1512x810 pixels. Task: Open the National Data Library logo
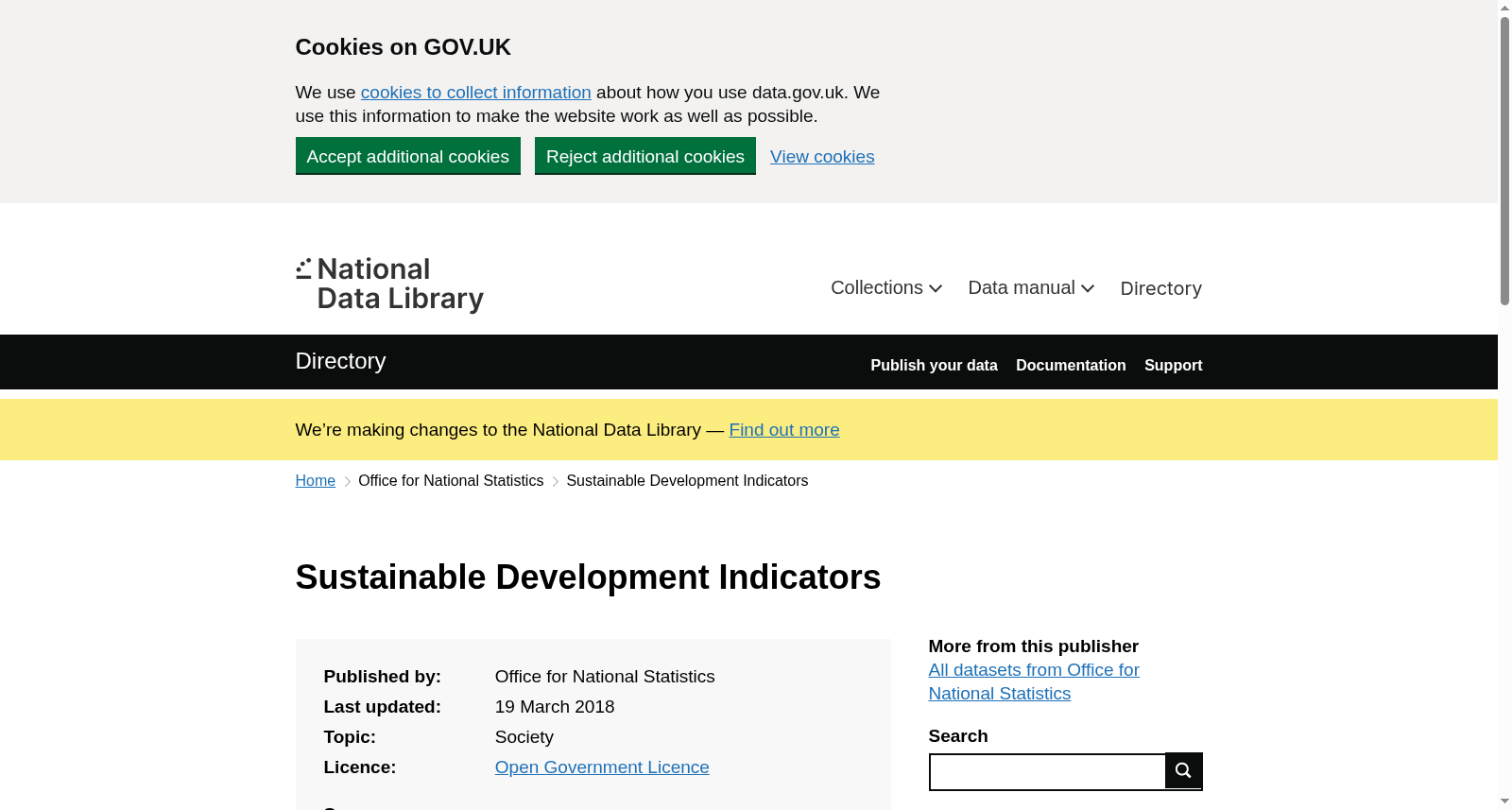pos(389,284)
